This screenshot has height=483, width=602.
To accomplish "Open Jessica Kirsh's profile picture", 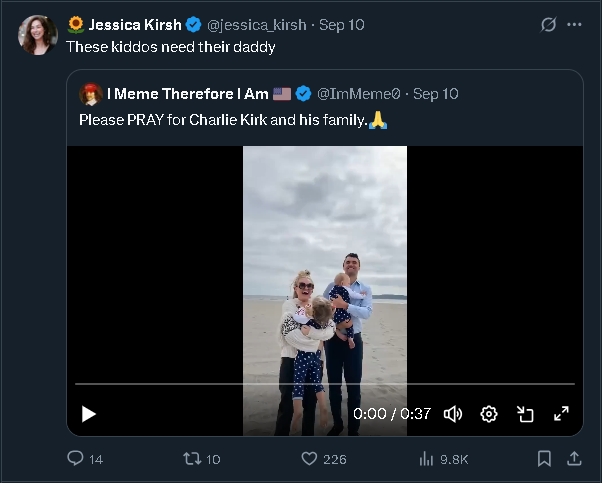I will point(38,35).
